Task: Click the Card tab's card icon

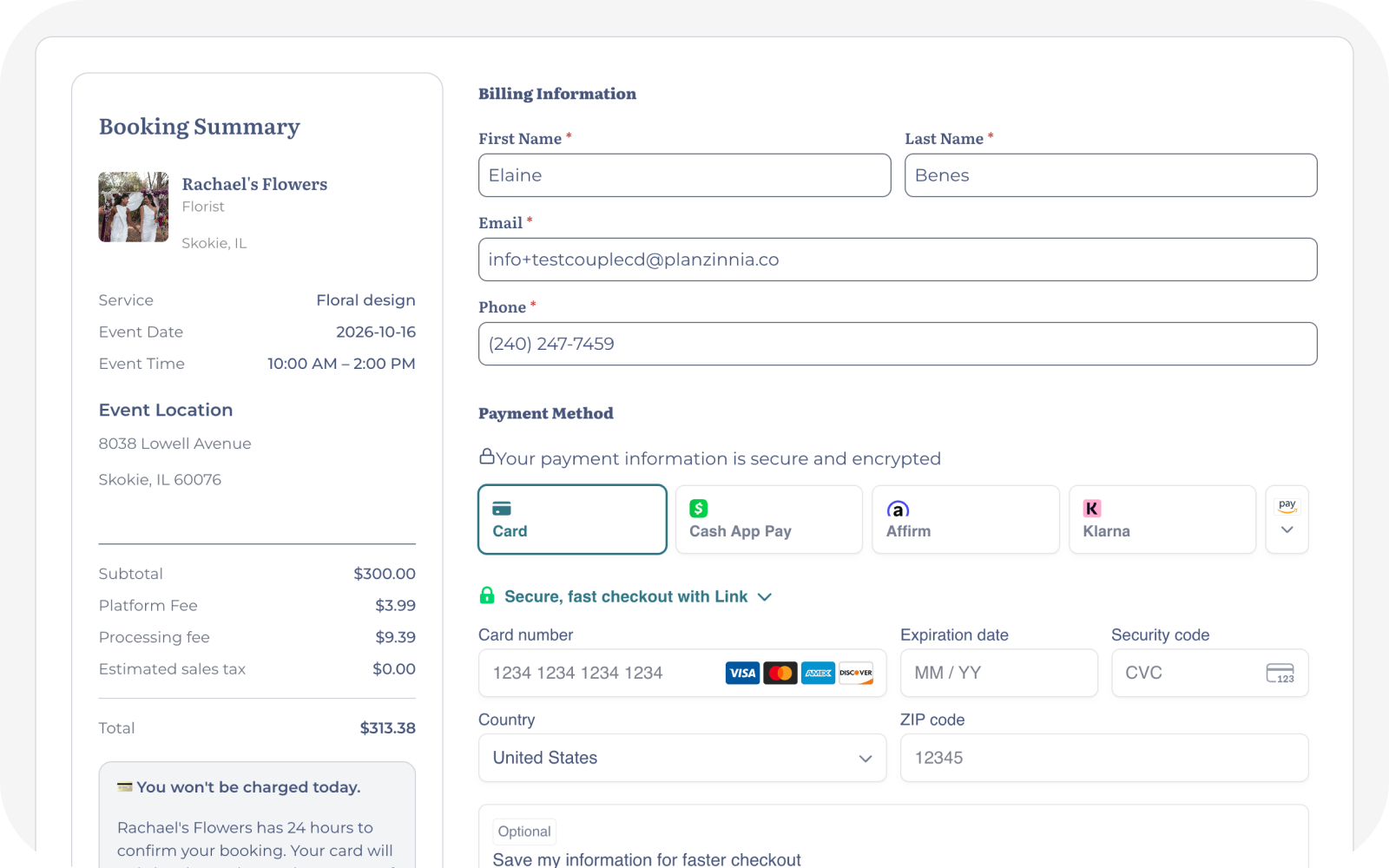Action: [x=502, y=509]
